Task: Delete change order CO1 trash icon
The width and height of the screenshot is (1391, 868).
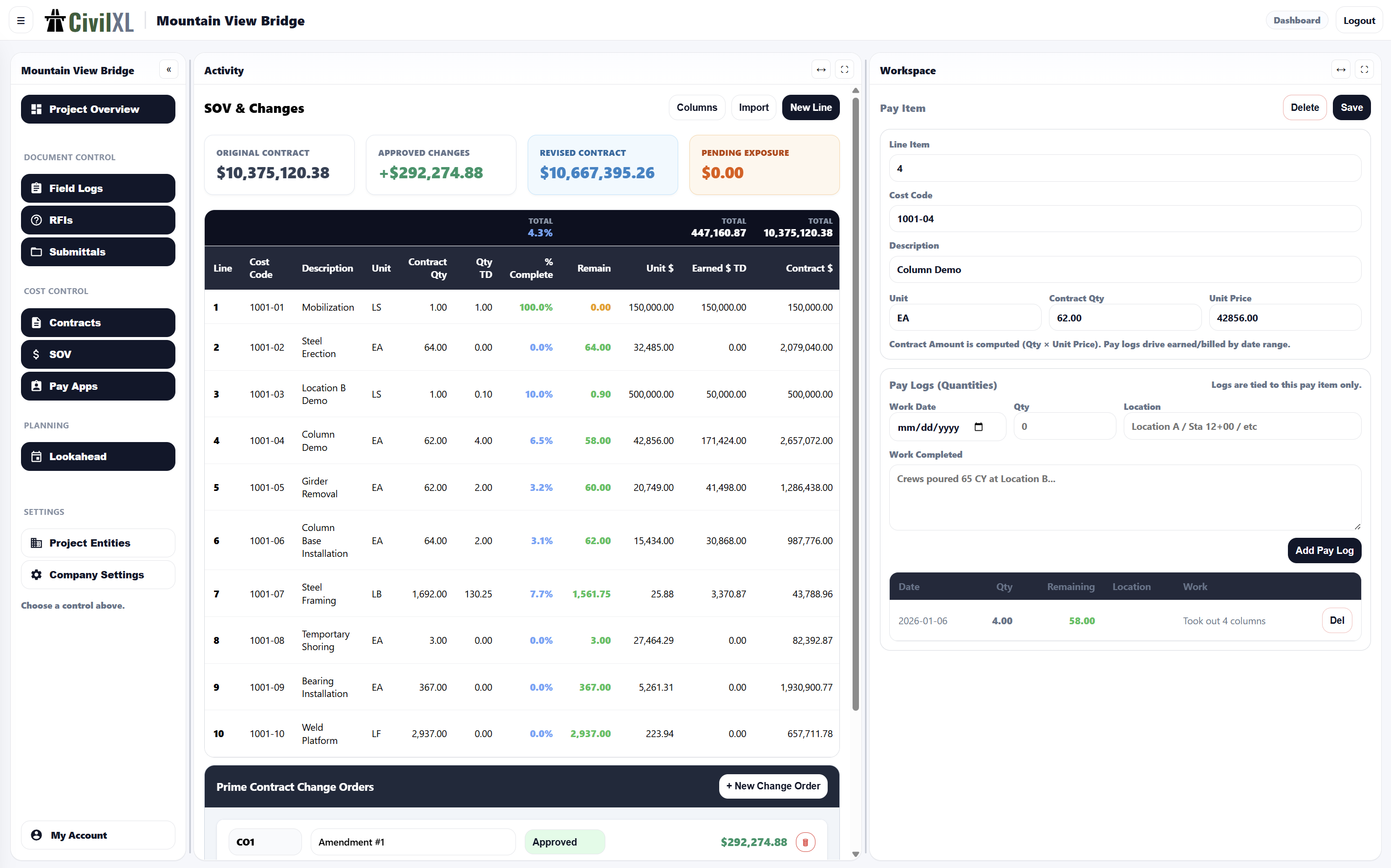Action: coord(805,842)
